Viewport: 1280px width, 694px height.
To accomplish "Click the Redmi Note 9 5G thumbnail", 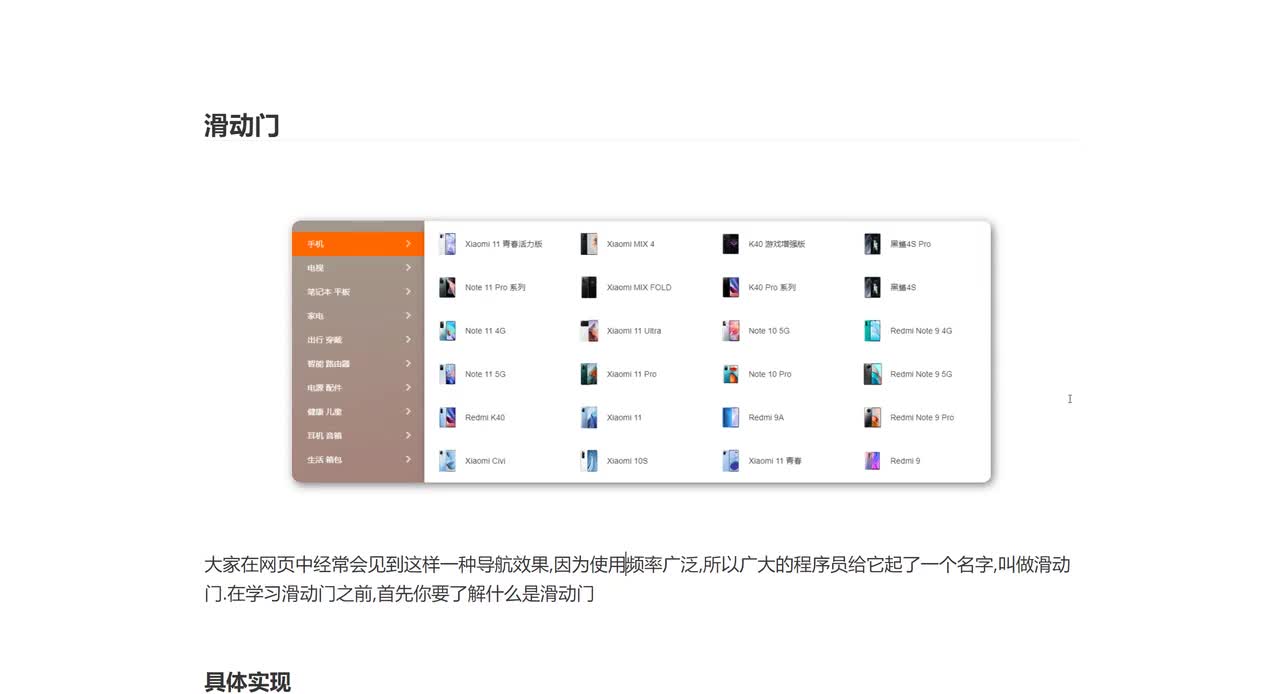I will click(873, 374).
